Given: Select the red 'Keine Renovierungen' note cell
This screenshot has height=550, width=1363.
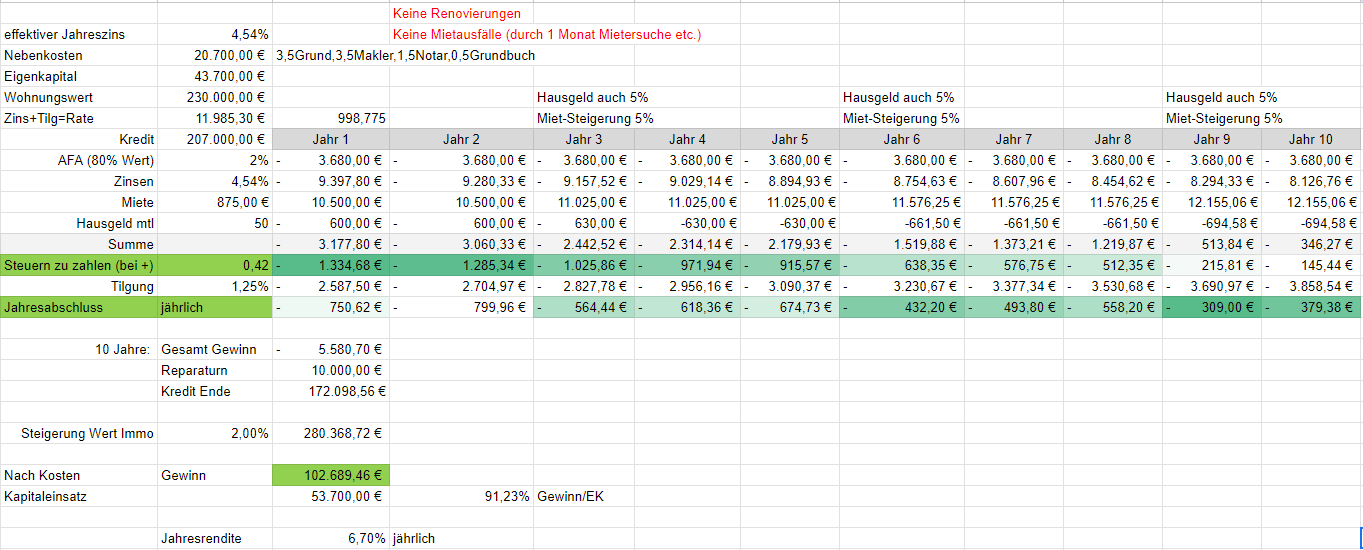Looking at the screenshot, I should click(457, 14).
